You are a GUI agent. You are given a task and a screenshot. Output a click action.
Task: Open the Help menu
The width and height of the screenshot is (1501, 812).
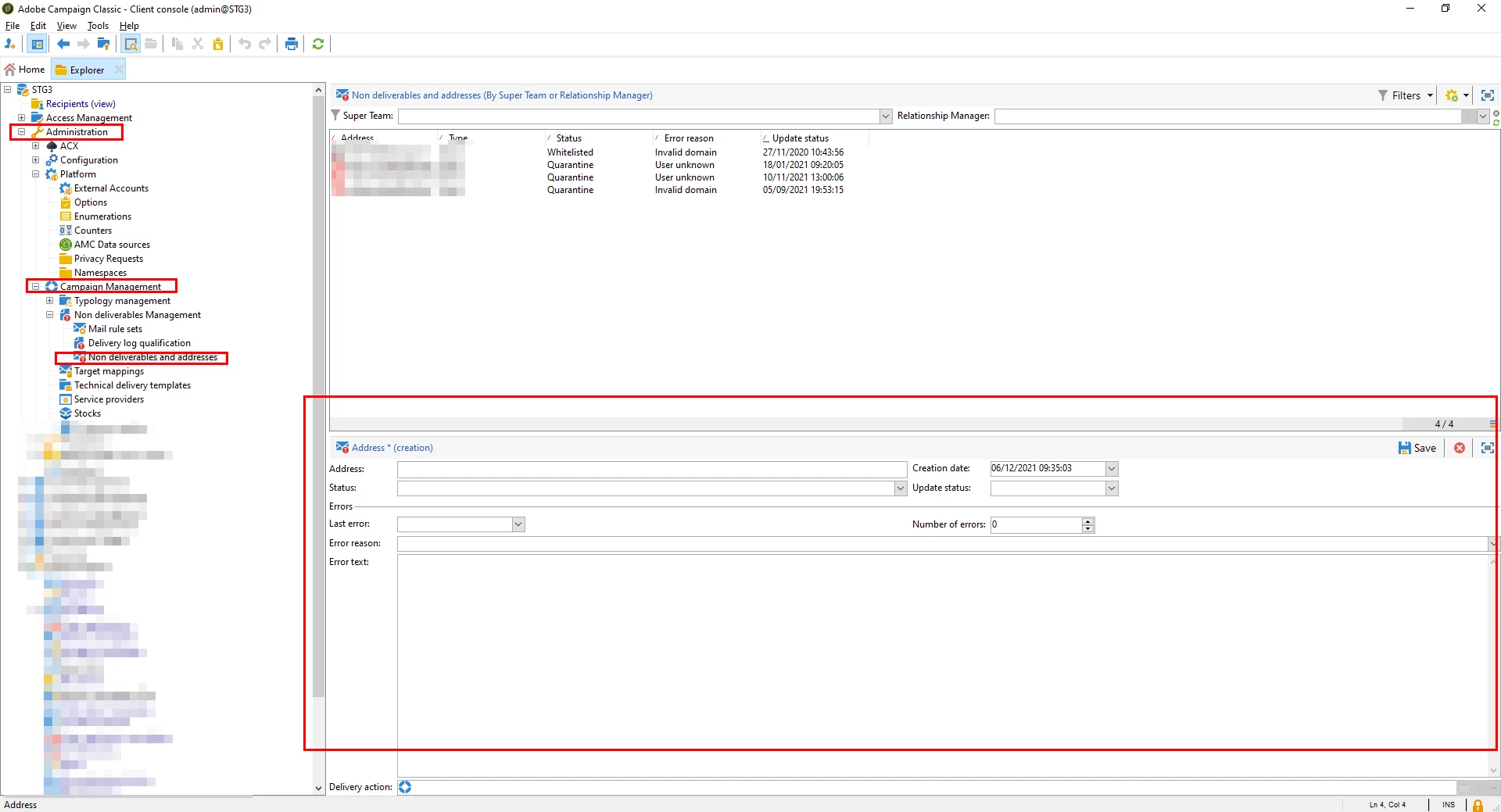point(129,26)
